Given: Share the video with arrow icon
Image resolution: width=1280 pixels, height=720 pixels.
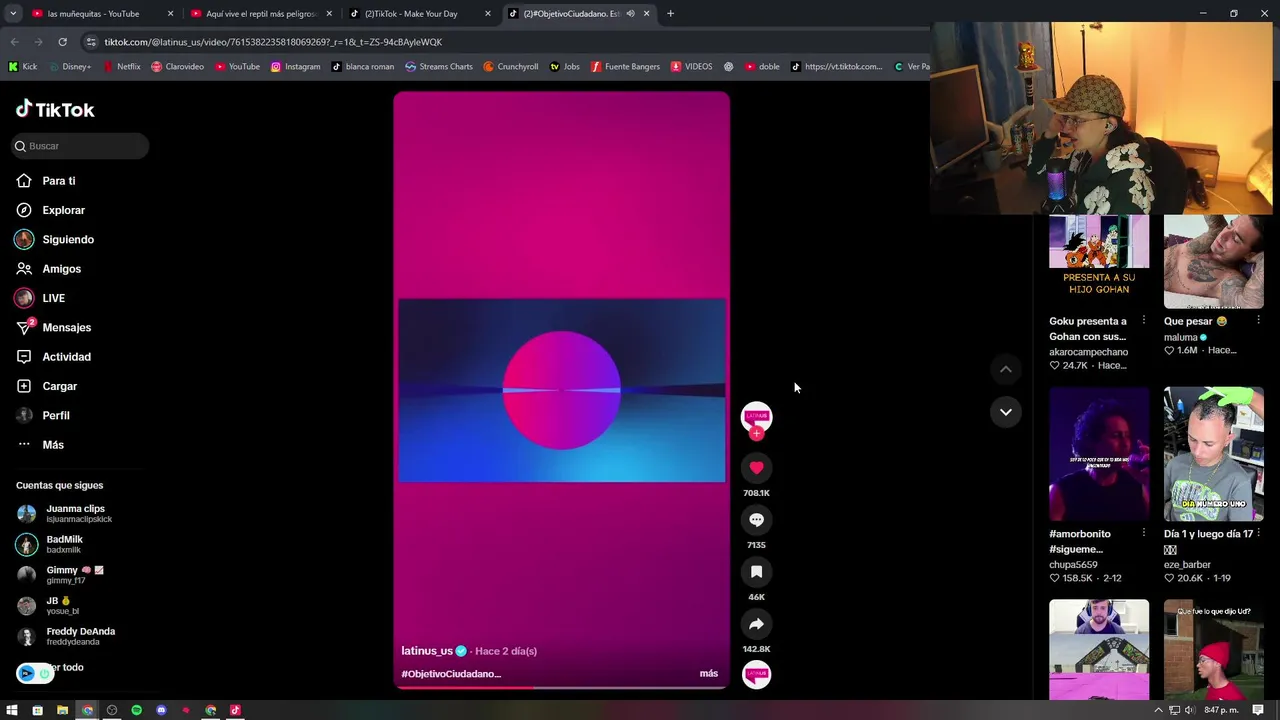Looking at the screenshot, I should click(756, 624).
